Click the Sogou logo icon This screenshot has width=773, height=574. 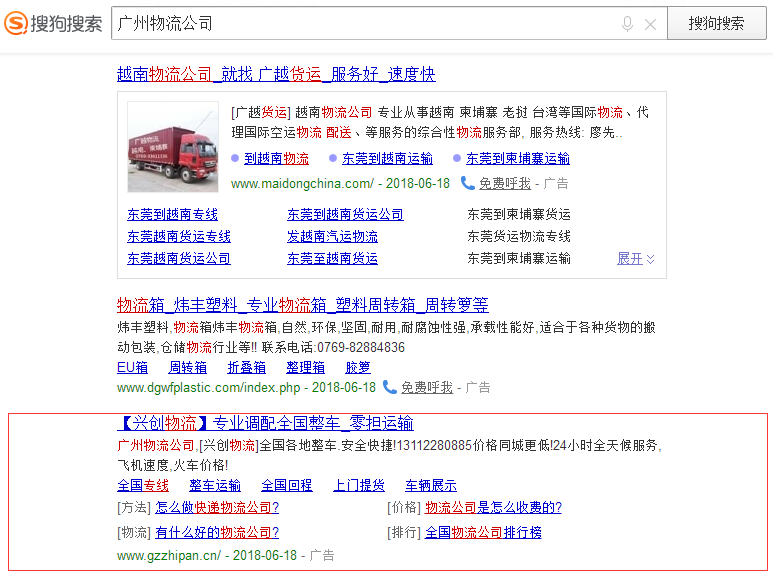click(x=16, y=23)
